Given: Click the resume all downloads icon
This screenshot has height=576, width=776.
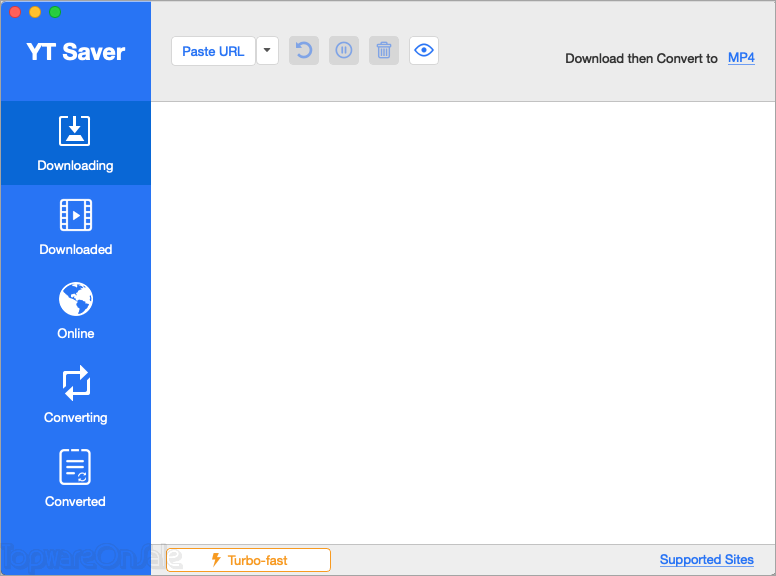Looking at the screenshot, I should point(304,50).
